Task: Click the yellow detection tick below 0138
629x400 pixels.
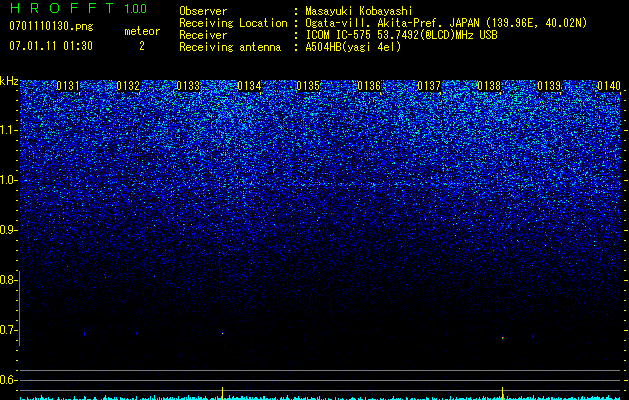Action: [503, 393]
